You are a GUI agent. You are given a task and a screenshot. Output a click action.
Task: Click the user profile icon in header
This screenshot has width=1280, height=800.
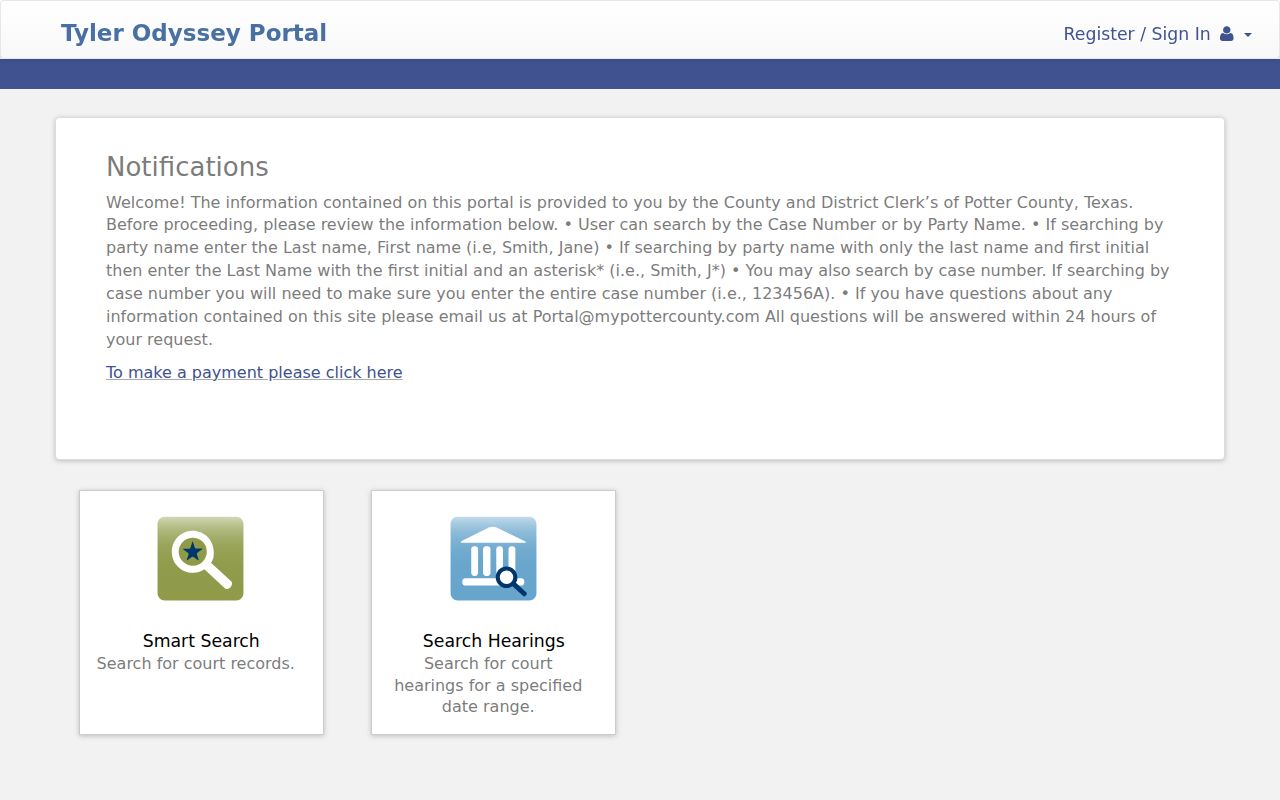(x=1227, y=34)
